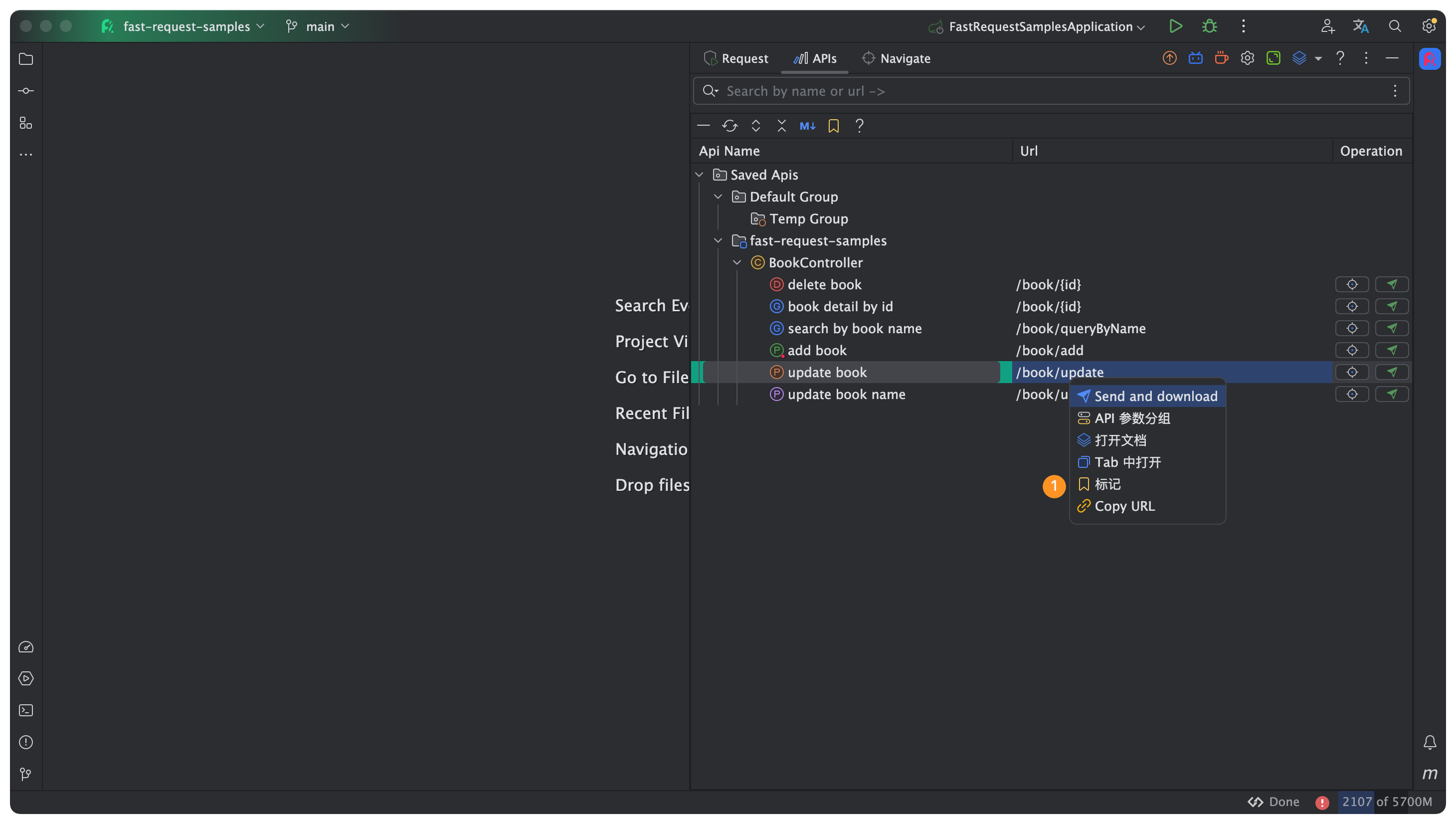Click the bookmark filter icon in toolbar
Image resolution: width=1456 pixels, height=824 pixels.
coord(833,126)
